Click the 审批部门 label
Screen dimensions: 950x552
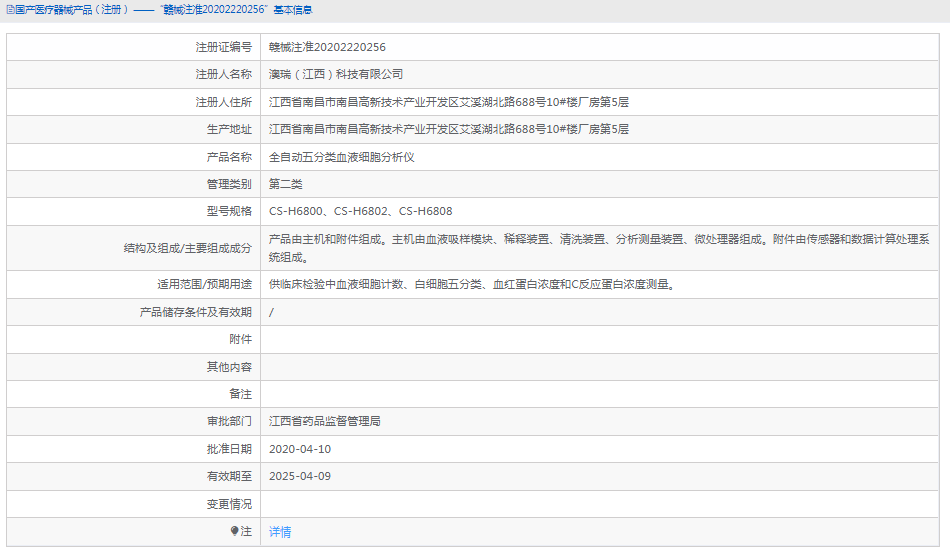(x=229, y=421)
